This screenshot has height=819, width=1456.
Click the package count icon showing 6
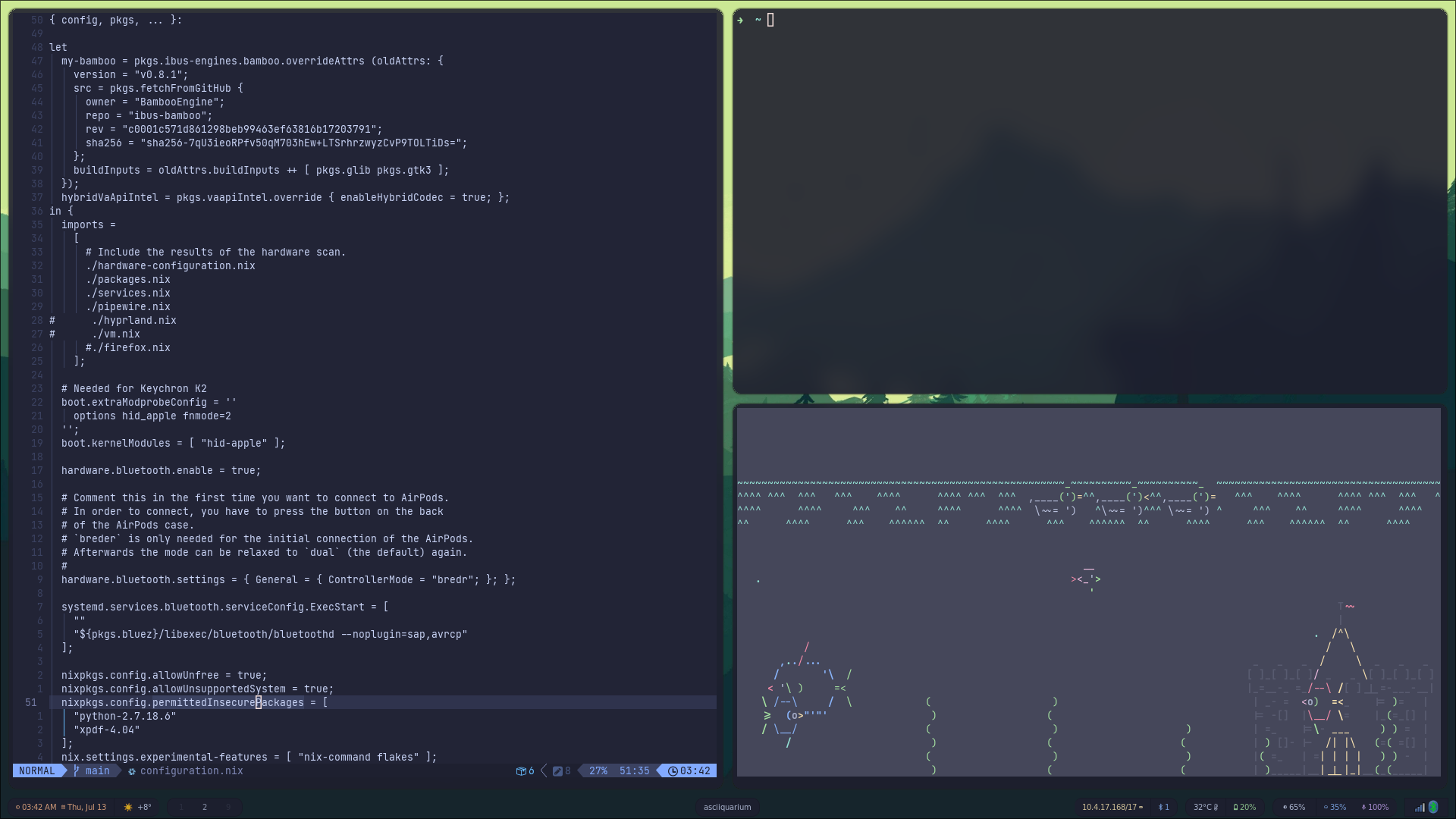point(522,771)
